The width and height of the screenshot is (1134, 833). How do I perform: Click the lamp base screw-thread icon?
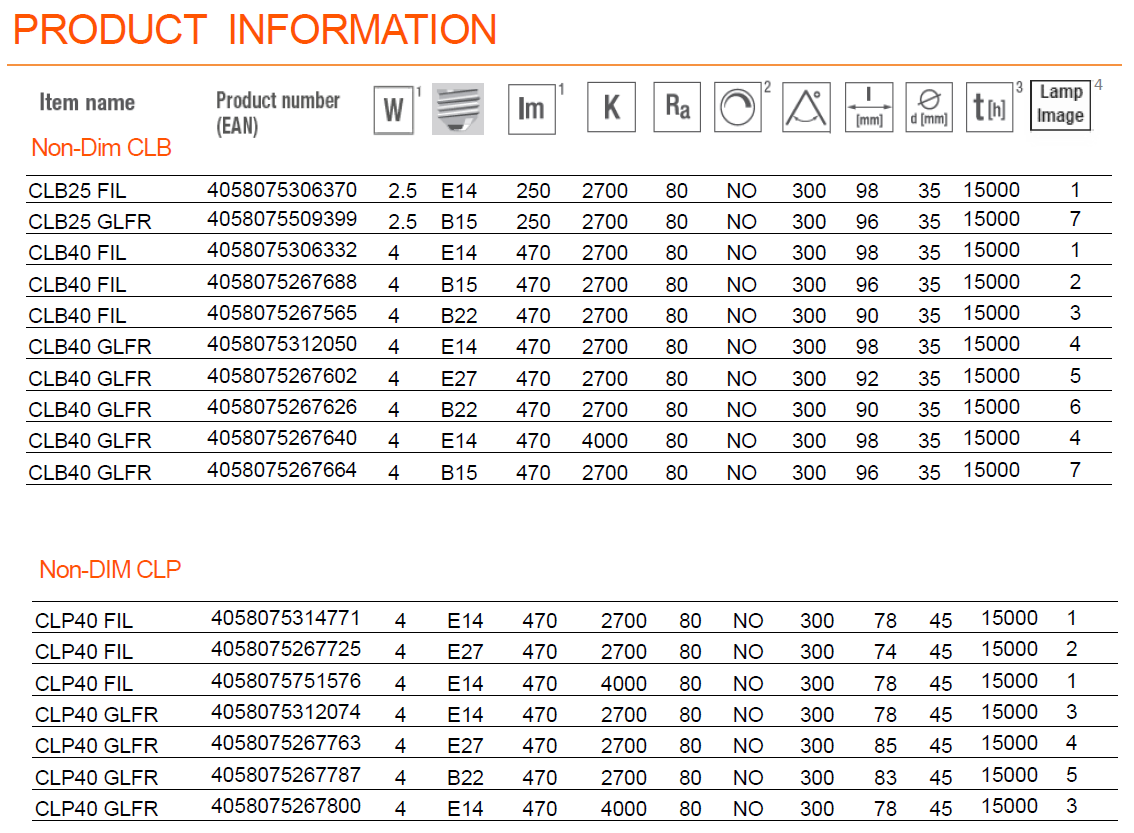pos(457,108)
